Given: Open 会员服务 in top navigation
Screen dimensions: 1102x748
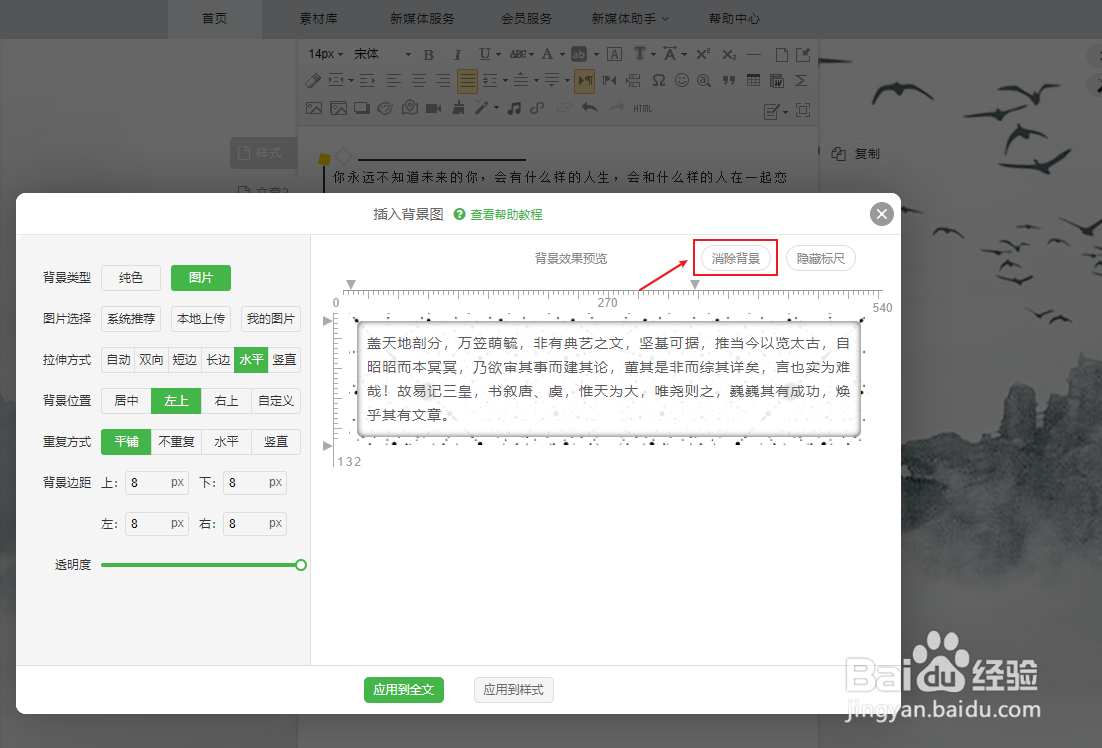Looking at the screenshot, I should (x=526, y=19).
